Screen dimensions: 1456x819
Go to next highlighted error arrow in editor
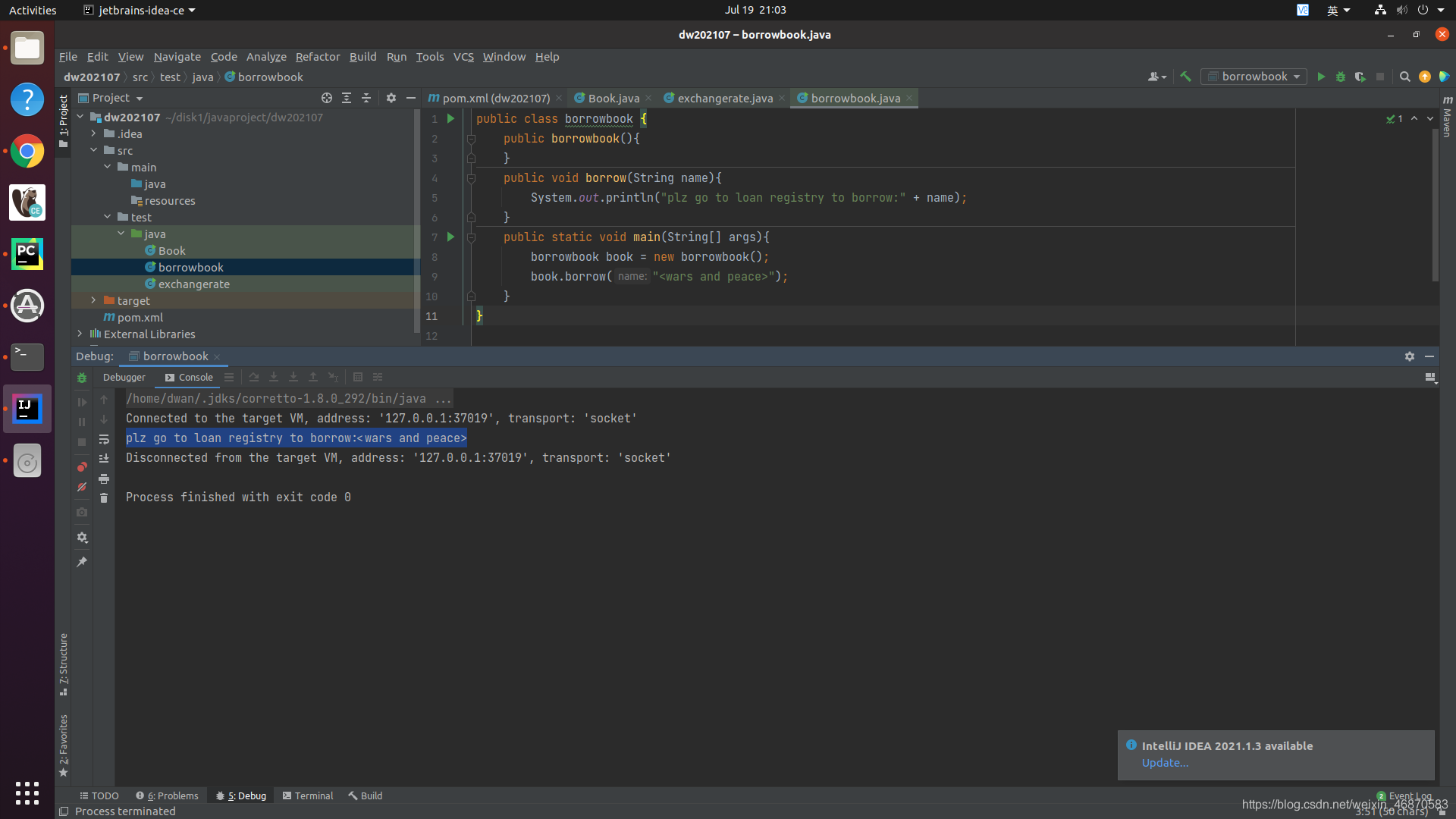point(1430,119)
